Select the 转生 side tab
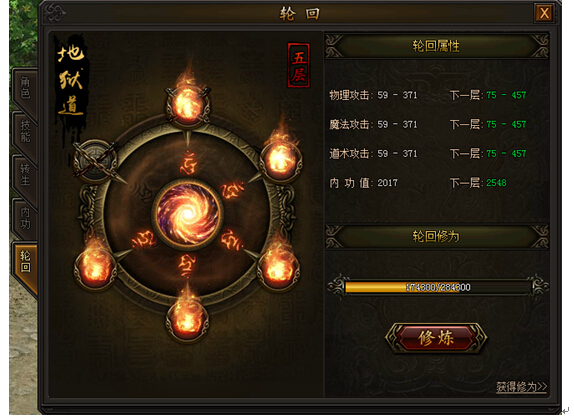The width and height of the screenshot is (574, 416). 25,175
